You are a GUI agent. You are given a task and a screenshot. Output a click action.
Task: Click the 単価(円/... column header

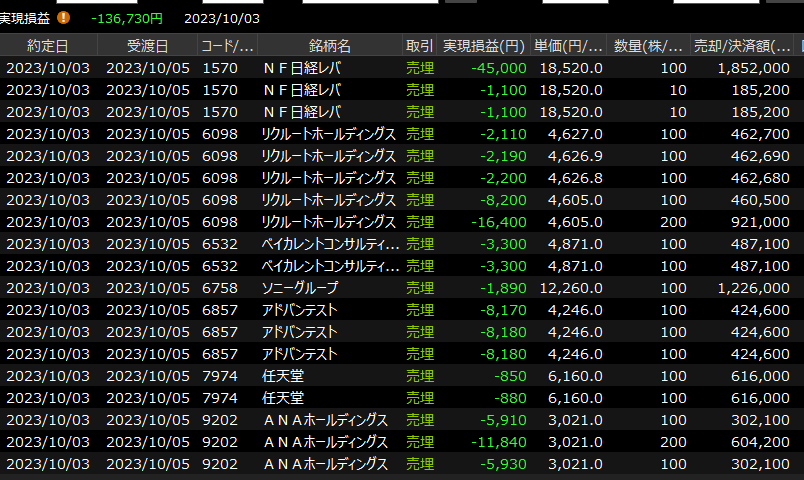(x=568, y=46)
